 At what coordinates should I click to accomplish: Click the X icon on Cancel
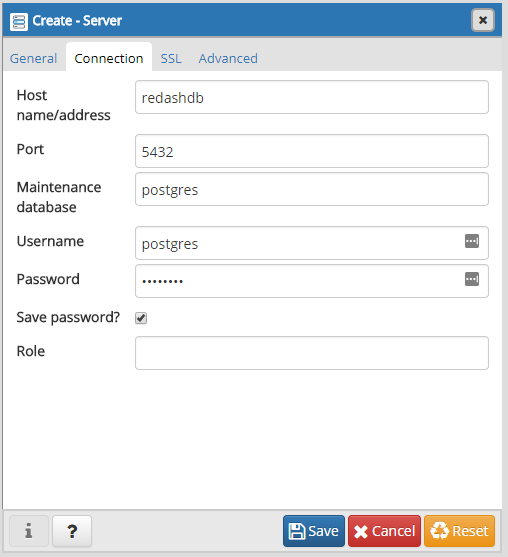[361, 532]
